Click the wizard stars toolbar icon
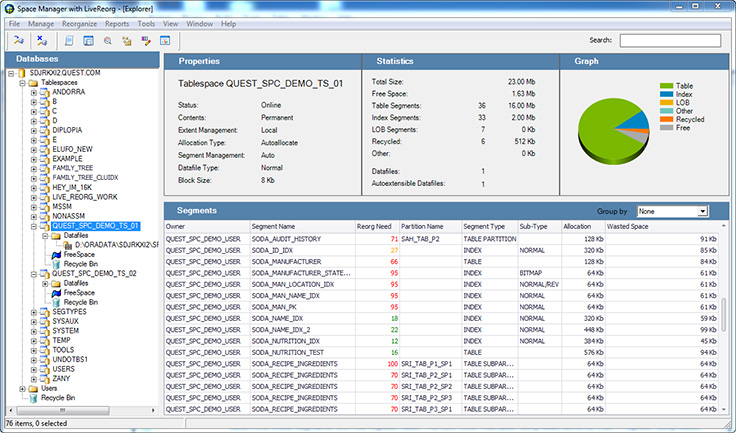Viewport: 736px width, 433px height. click(x=127, y=41)
